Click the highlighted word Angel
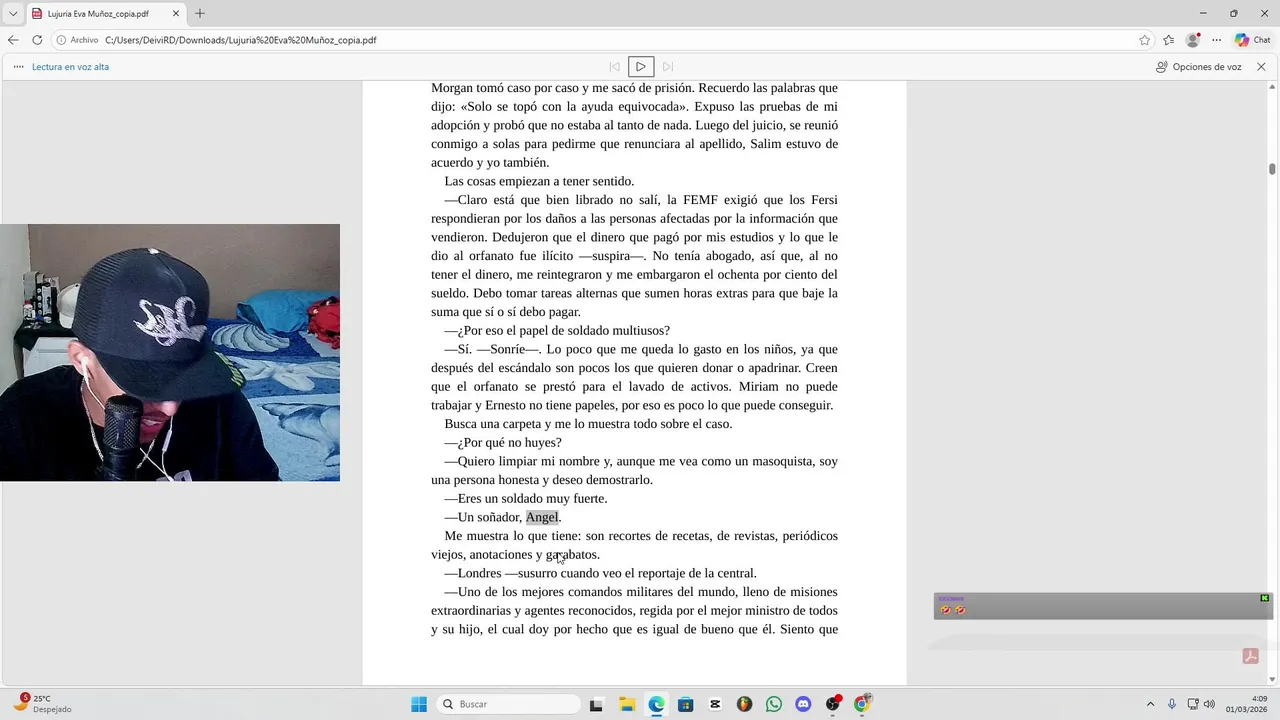 tap(542, 517)
